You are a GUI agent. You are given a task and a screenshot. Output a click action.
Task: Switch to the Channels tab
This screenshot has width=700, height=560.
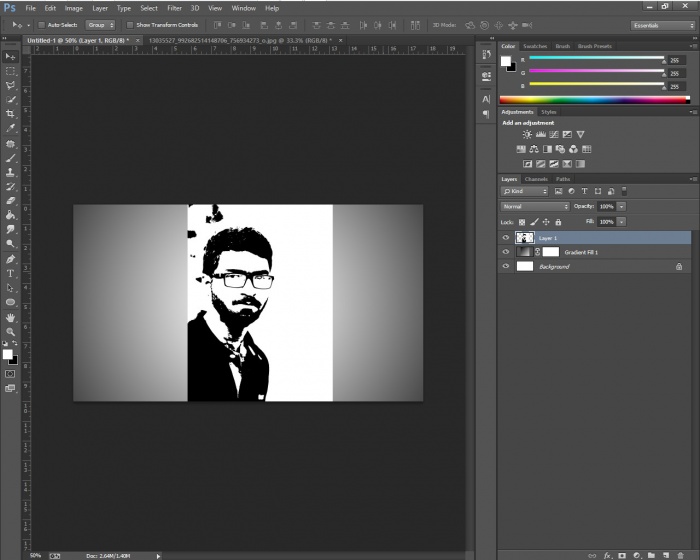pos(537,179)
